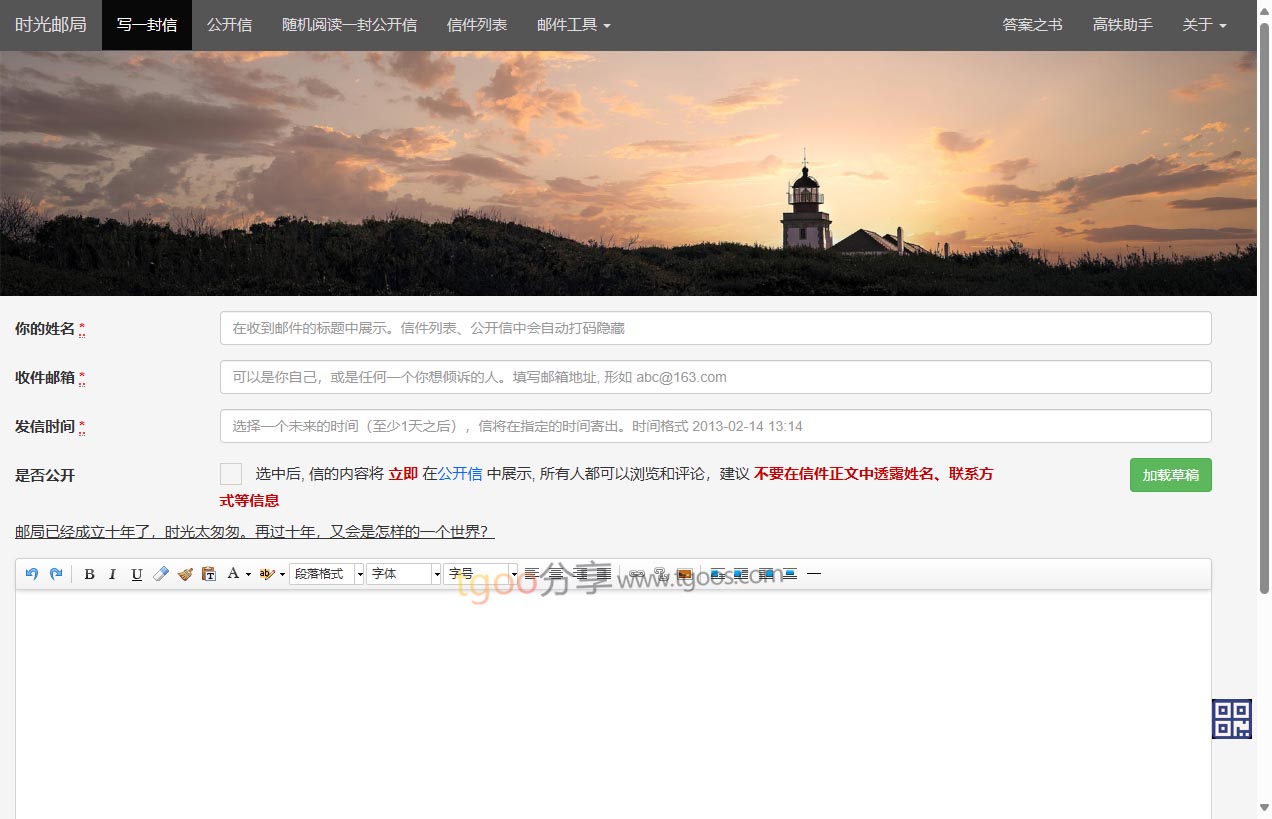Viewport: 1272px width, 819px height.
Task: Open 随机阅读一封公开信 from the navbar
Action: point(349,25)
